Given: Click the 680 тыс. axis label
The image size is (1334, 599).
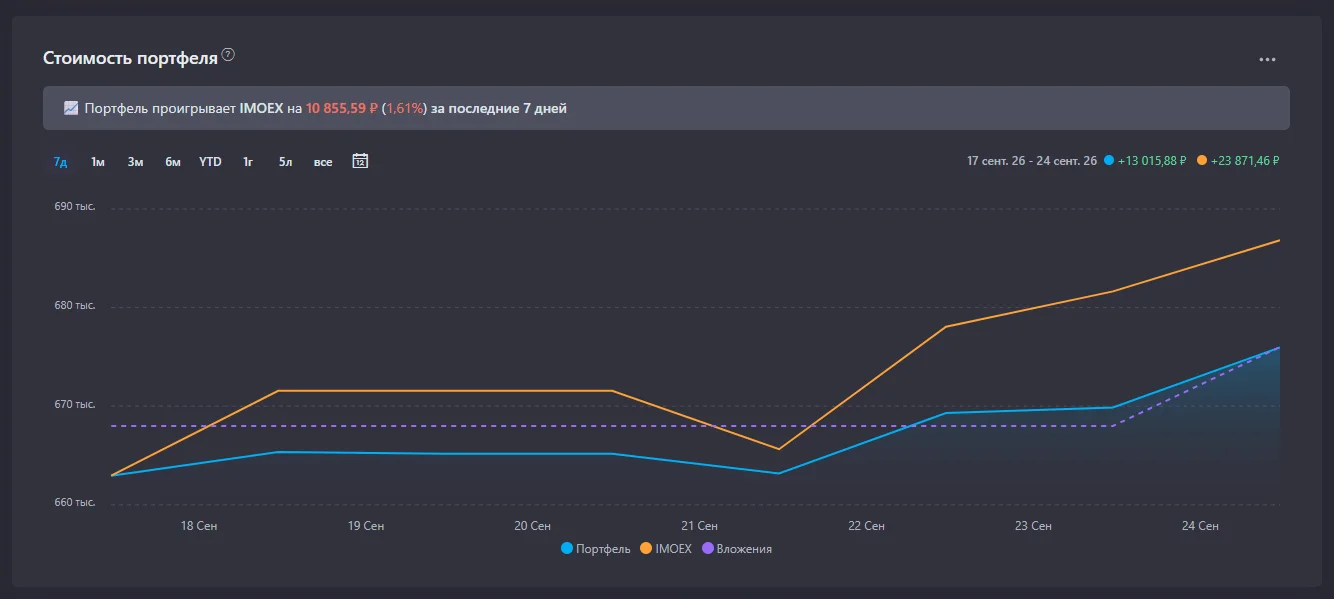Looking at the screenshot, I should pos(75,306).
